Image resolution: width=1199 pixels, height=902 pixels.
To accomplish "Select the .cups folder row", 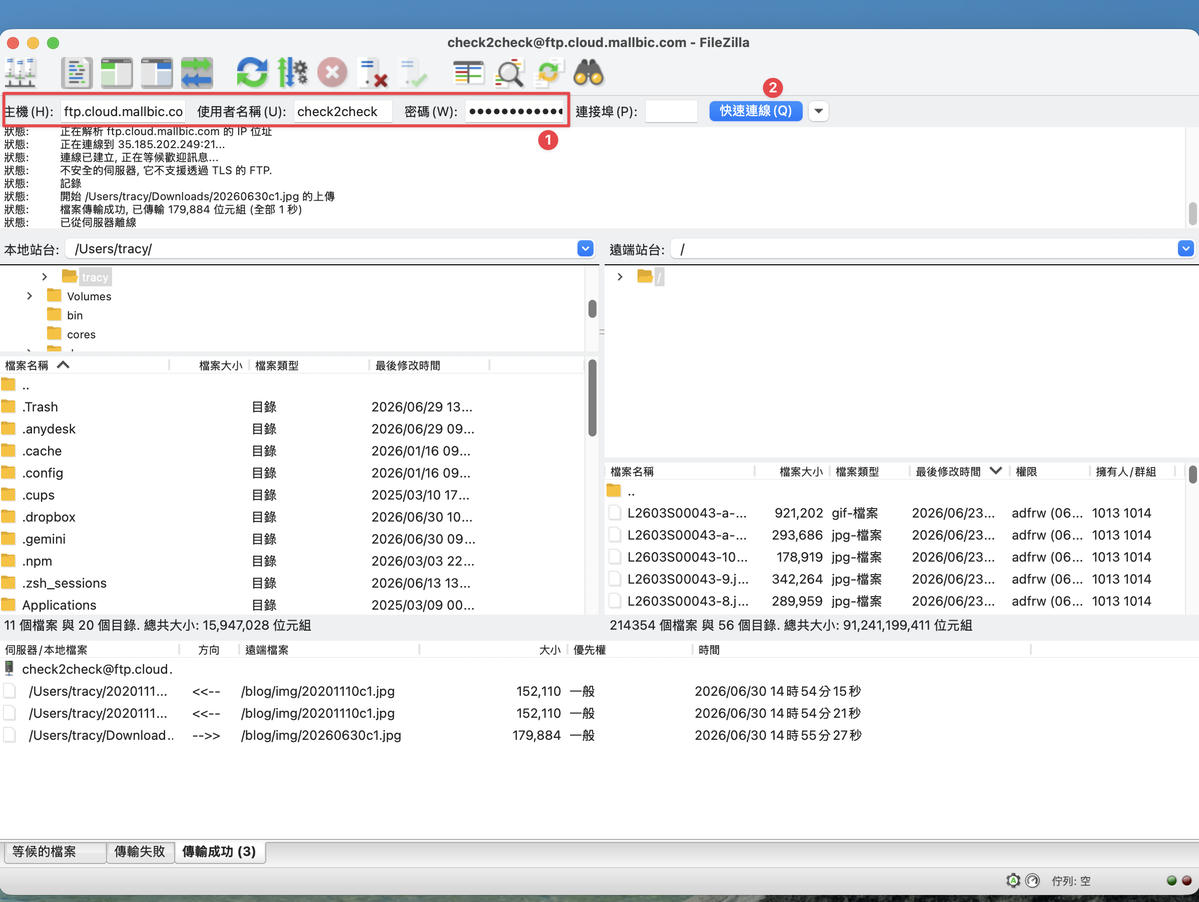I will coord(292,495).
